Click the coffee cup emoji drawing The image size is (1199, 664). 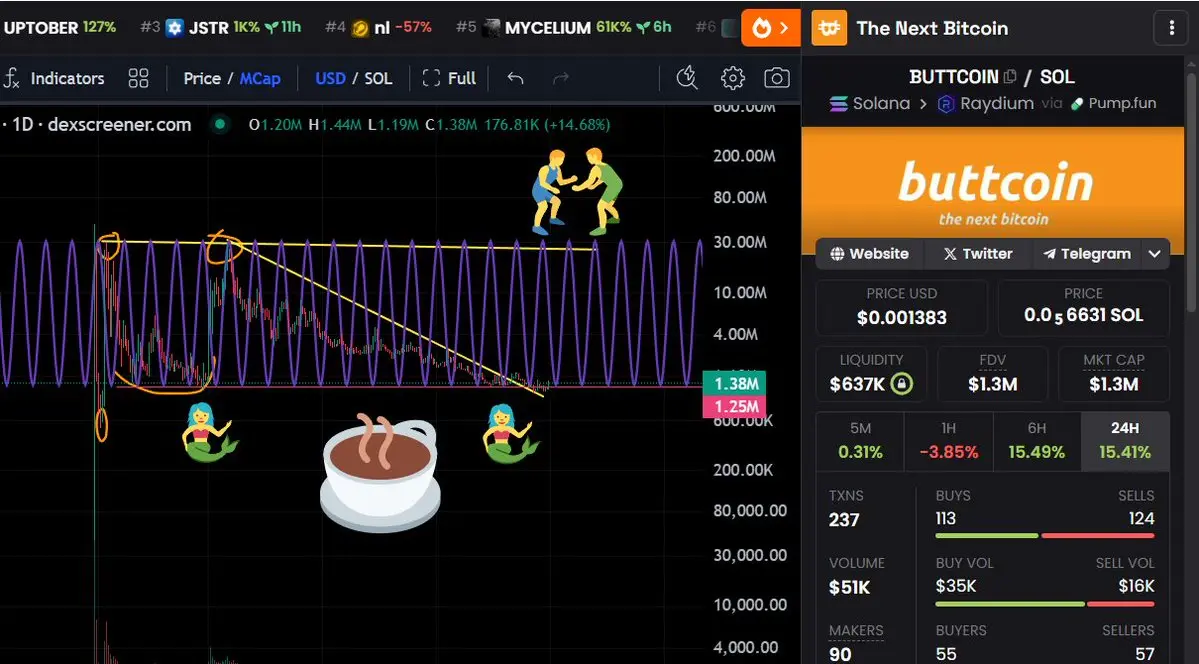[x=380, y=473]
